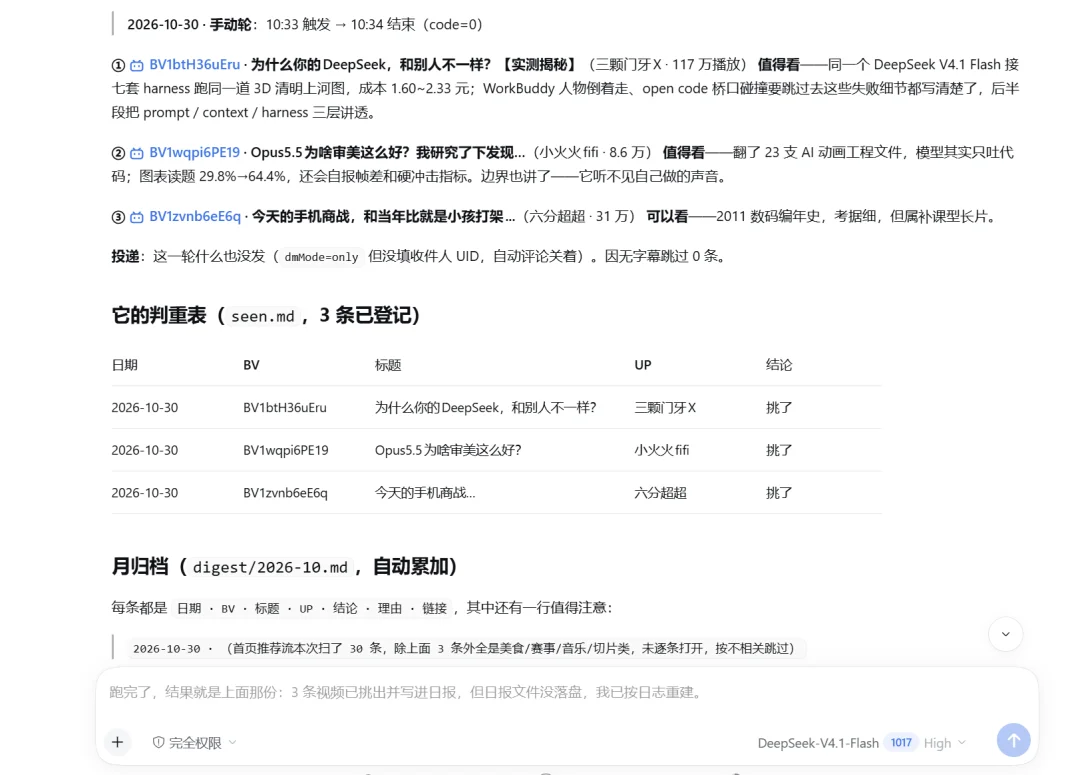The width and height of the screenshot is (1080, 775).
Task: Open the High effort level dropdown
Action: click(944, 743)
